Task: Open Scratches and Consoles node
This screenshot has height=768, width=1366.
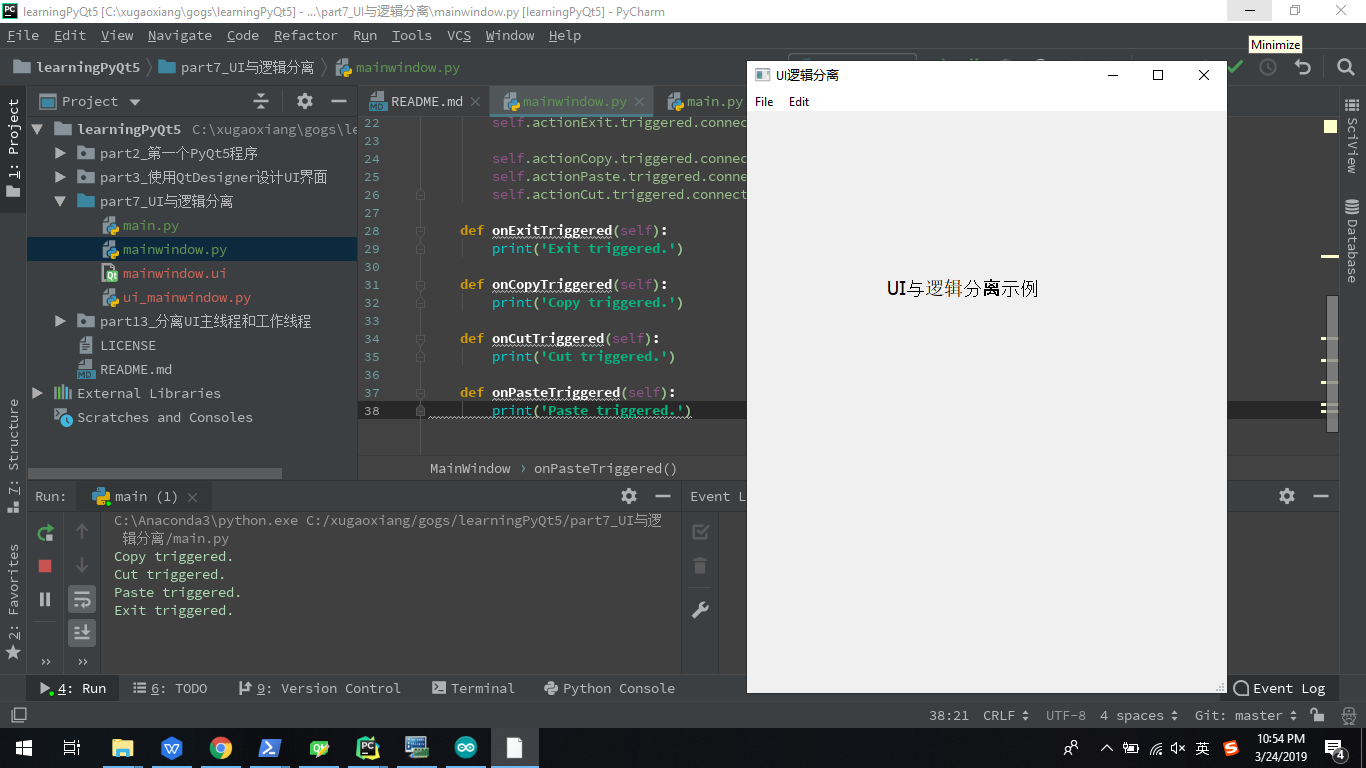Action: point(164,417)
